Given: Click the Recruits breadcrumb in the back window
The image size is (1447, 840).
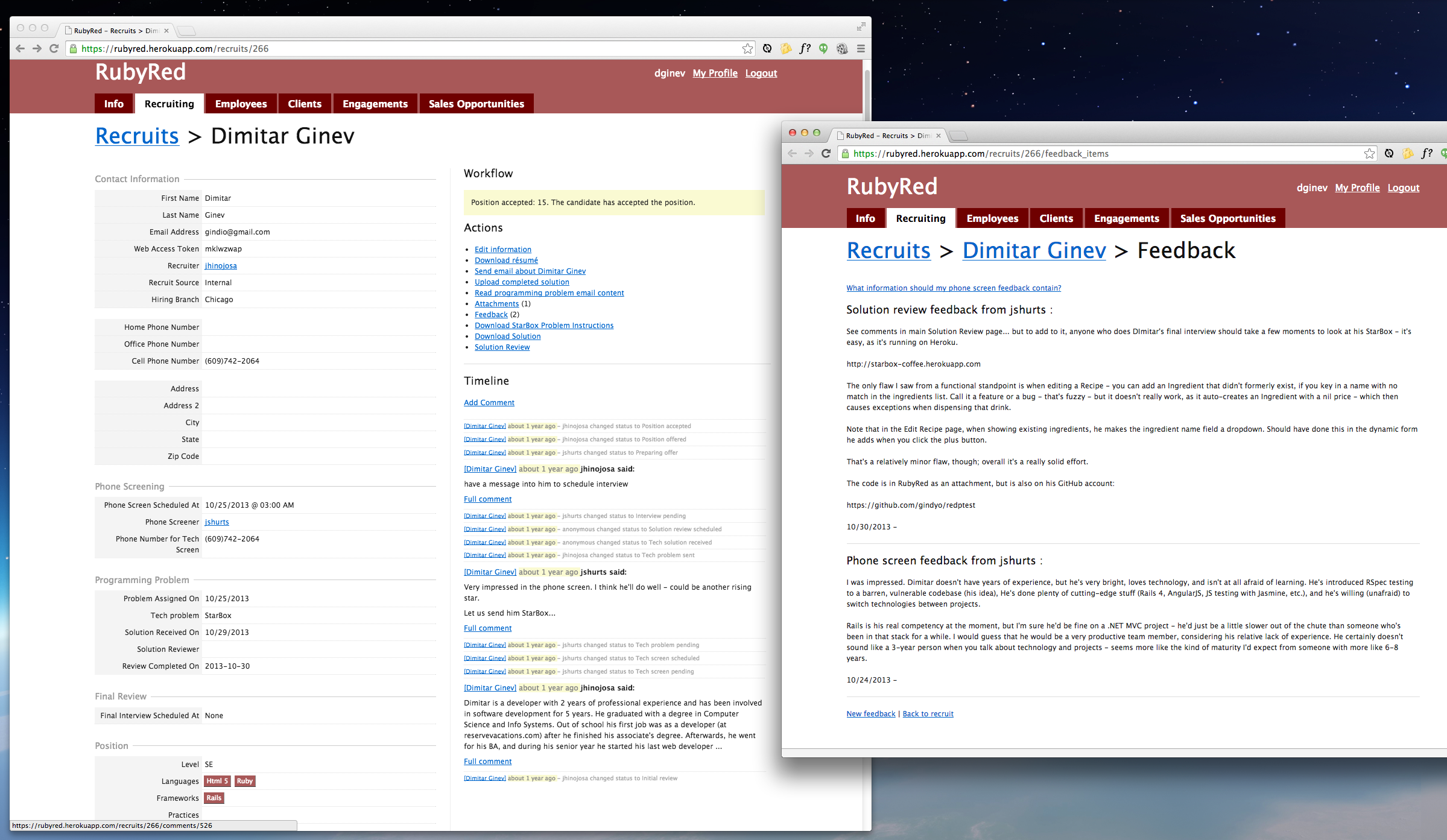Looking at the screenshot, I should click(x=137, y=136).
